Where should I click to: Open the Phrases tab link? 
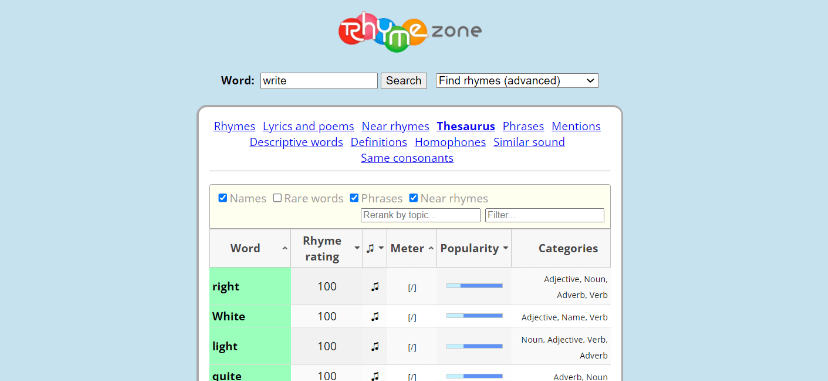pos(523,126)
